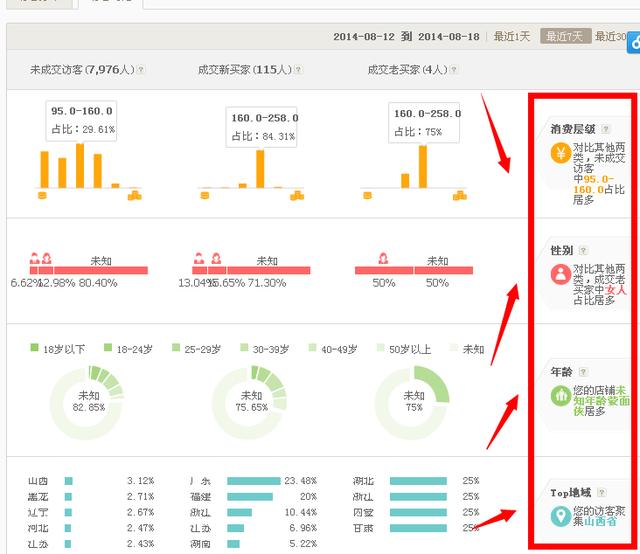Viewport: 640px width, 554px height.
Task: Click tallest bar in 成交新买家 price chart
Action: (x=260, y=168)
